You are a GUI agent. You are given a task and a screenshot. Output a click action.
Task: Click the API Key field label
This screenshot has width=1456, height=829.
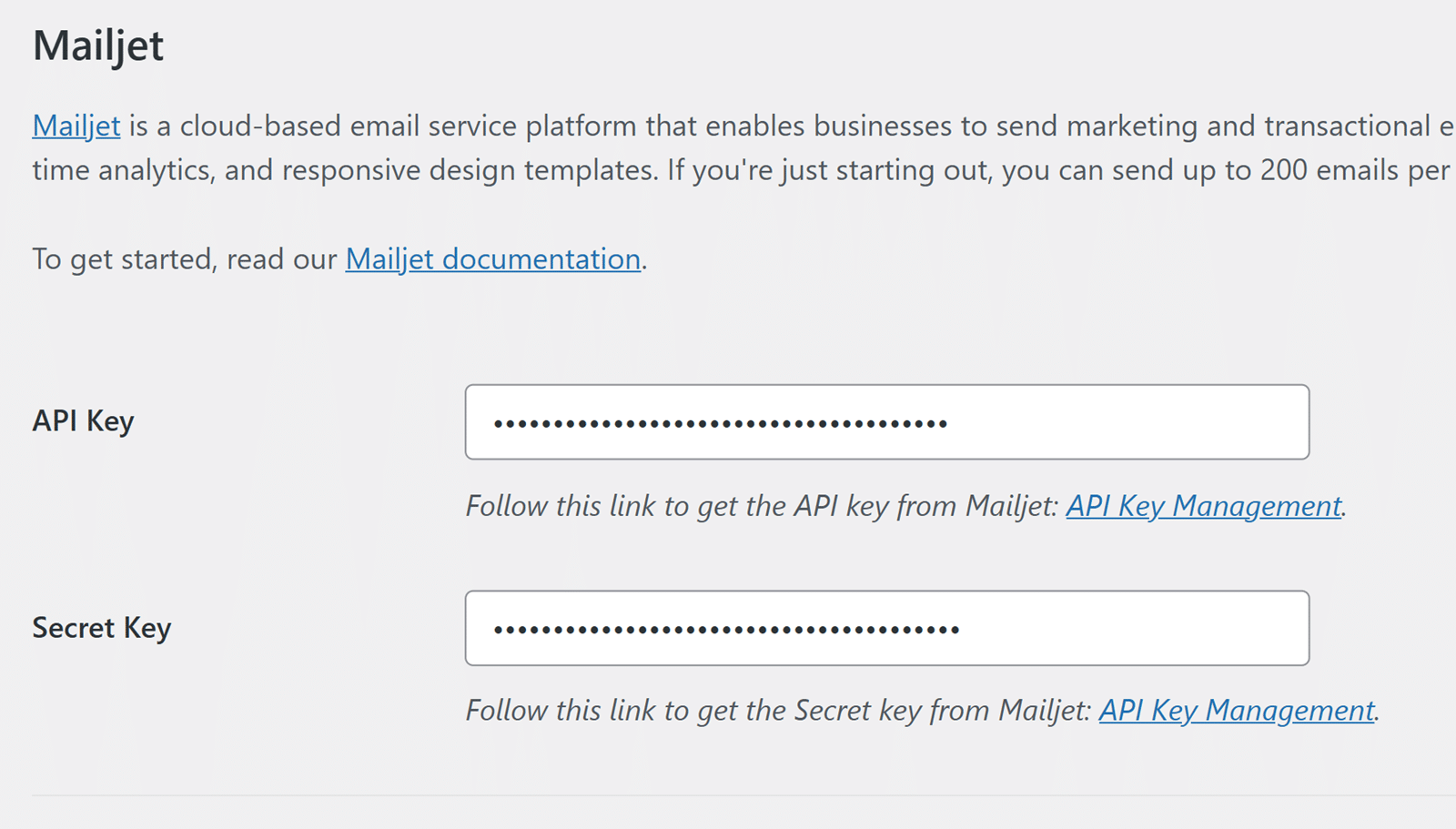pyautogui.click(x=83, y=420)
